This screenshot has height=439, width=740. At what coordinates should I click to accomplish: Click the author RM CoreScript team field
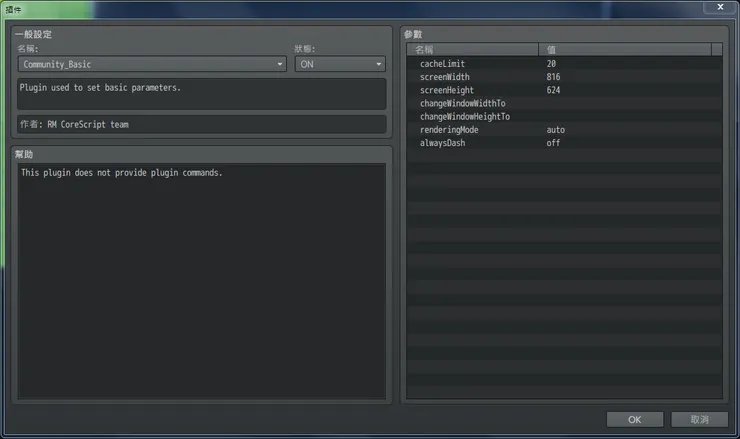pos(202,124)
